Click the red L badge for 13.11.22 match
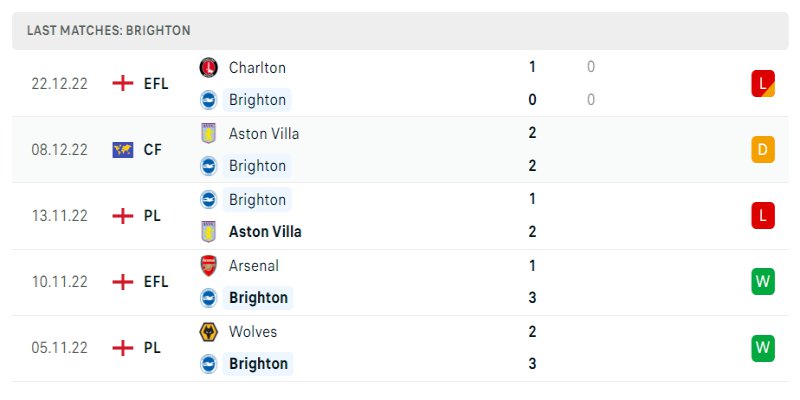800x400 pixels. coord(763,216)
